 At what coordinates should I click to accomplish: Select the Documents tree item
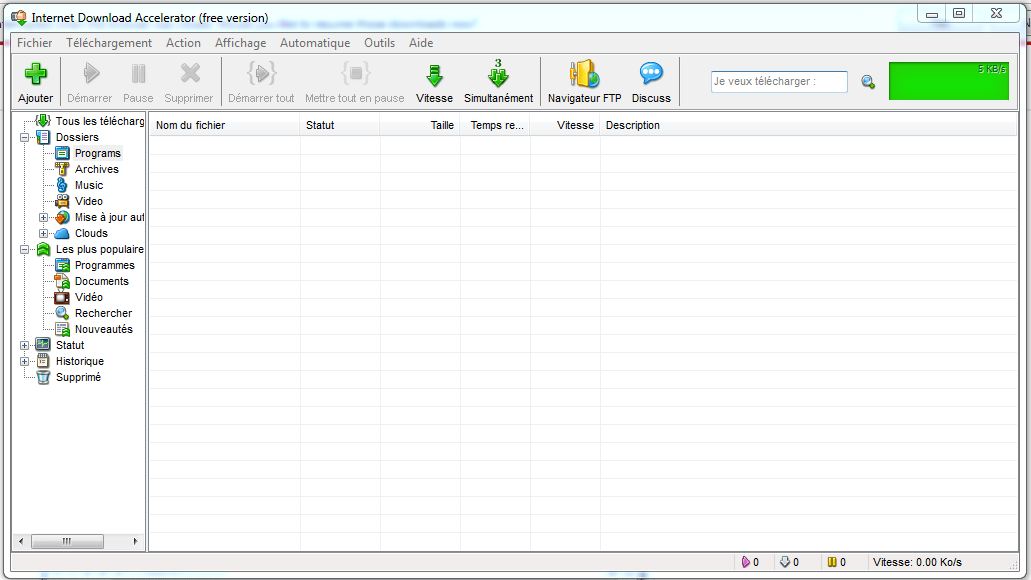coord(101,281)
